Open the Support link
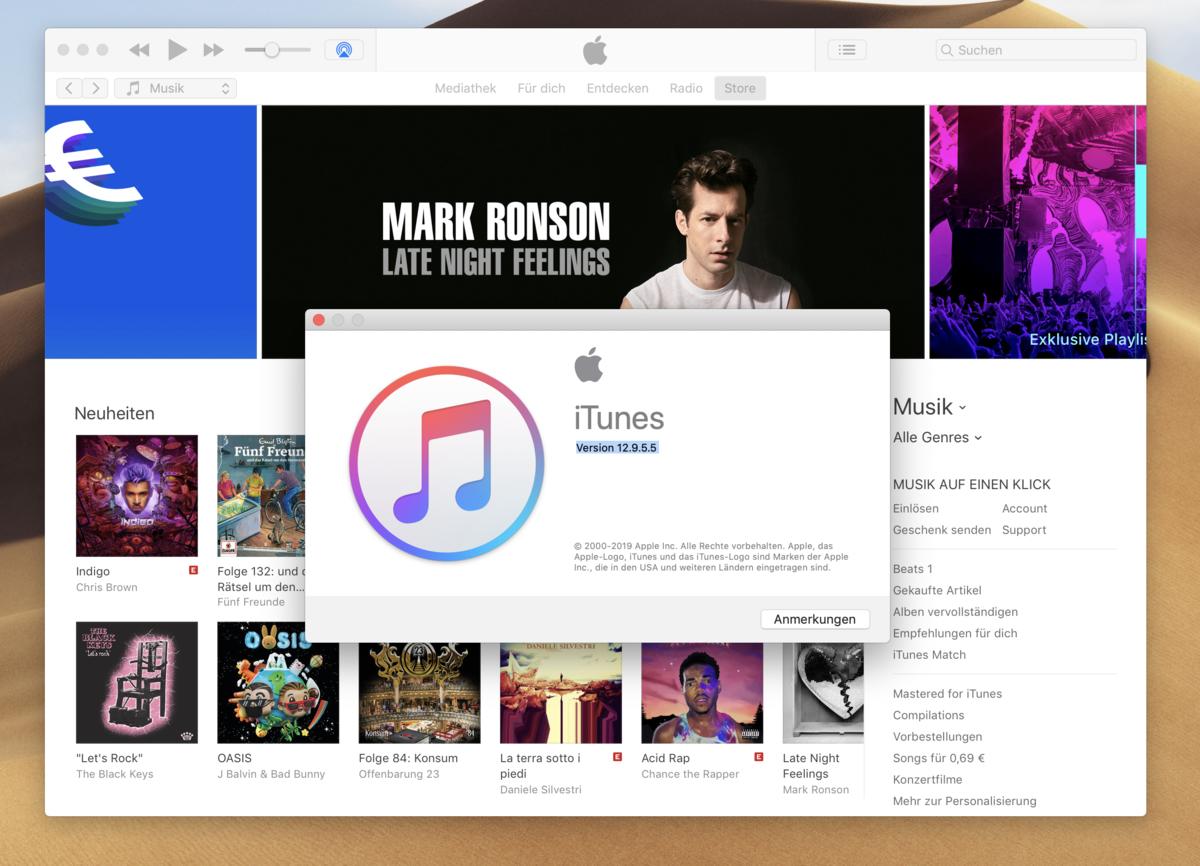The height and width of the screenshot is (866, 1200). pyautogui.click(x=1024, y=530)
